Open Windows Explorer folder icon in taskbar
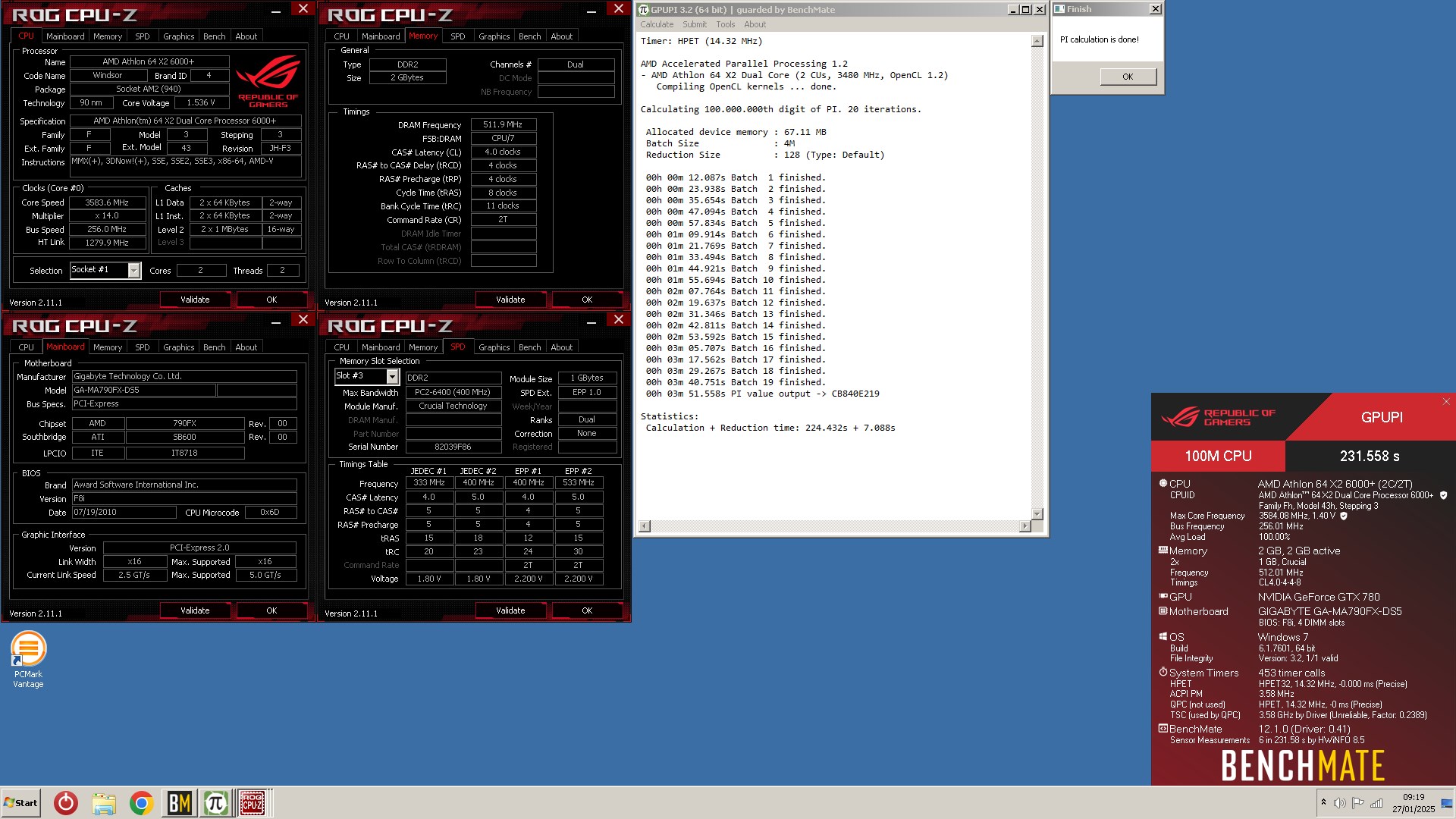Viewport: 1456px width, 819px height. point(104,802)
